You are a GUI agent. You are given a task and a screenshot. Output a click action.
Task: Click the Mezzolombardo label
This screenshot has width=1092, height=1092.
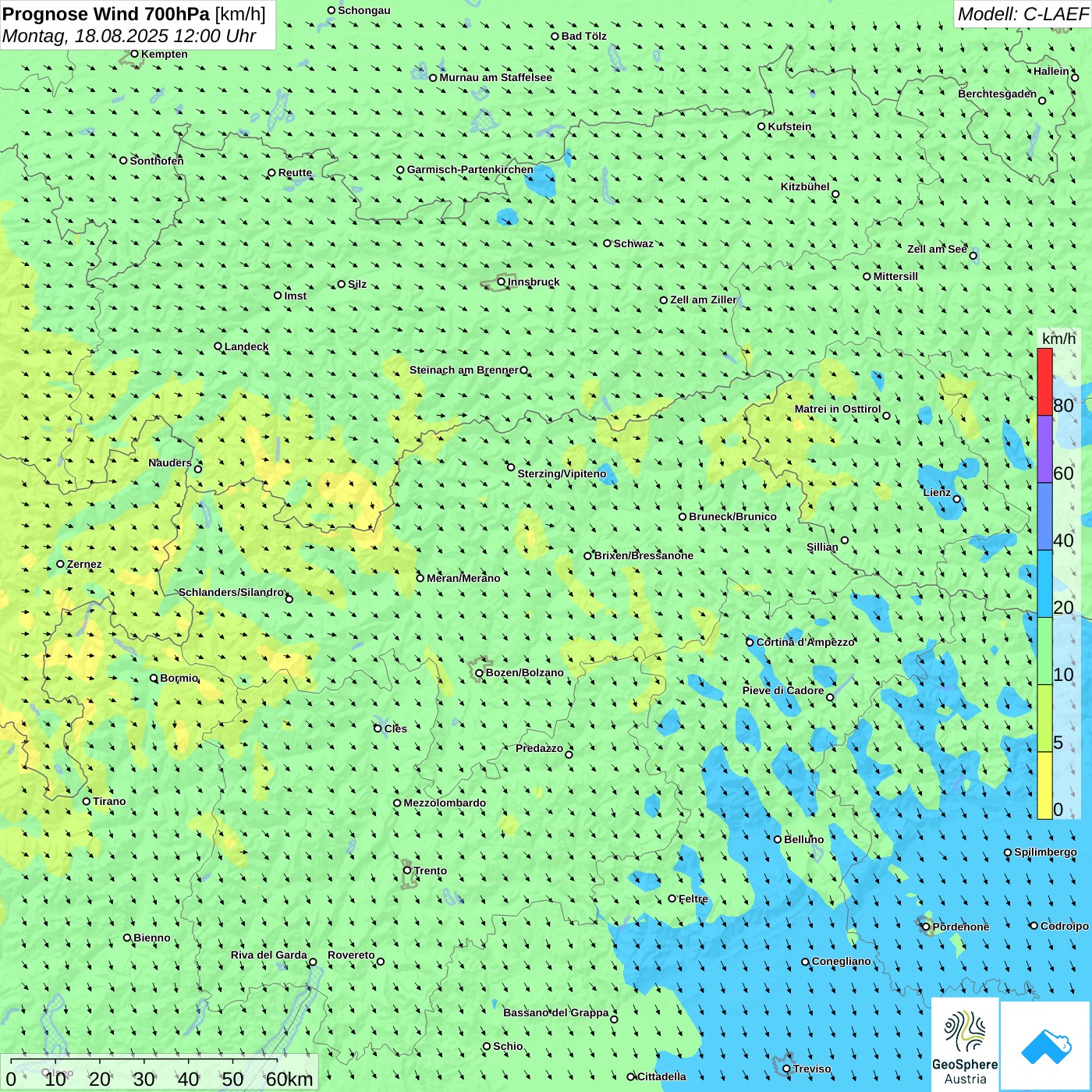(445, 803)
